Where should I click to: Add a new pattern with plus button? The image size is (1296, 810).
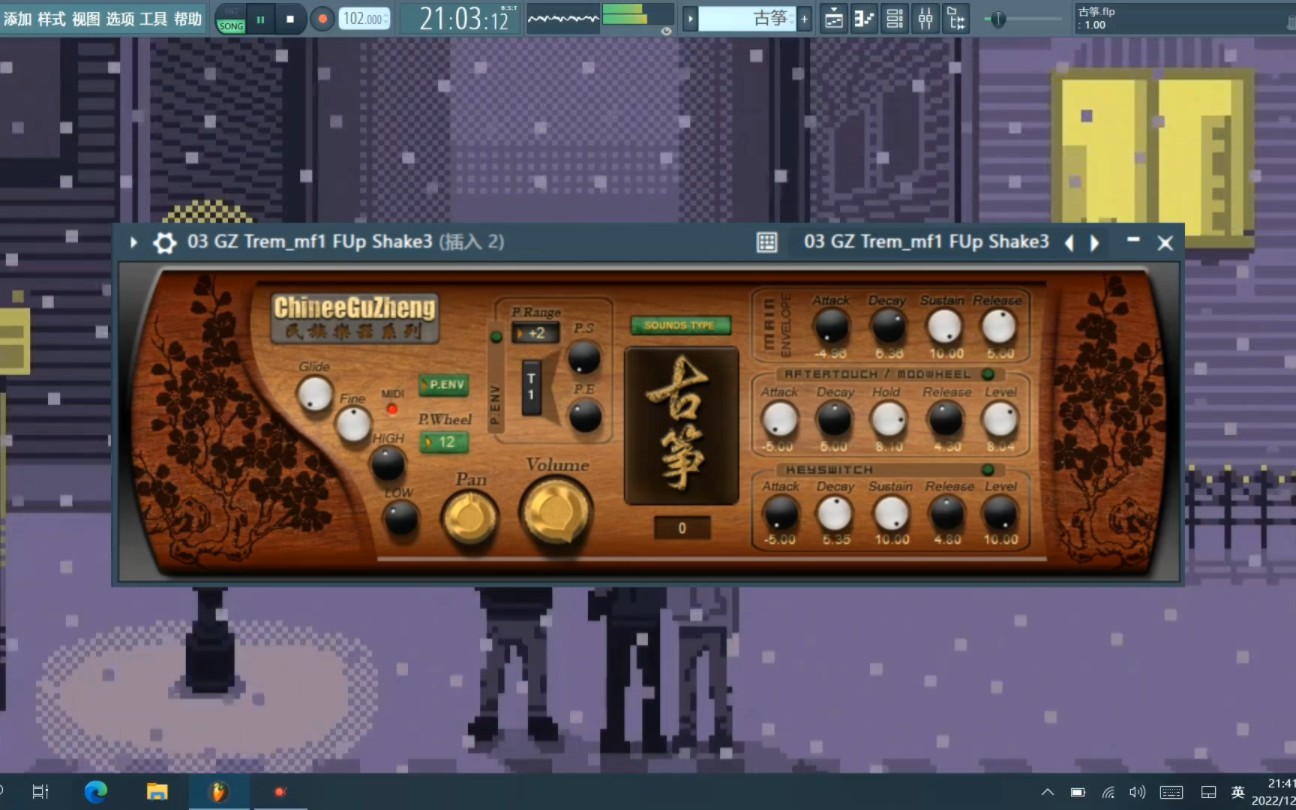tap(804, 19)
